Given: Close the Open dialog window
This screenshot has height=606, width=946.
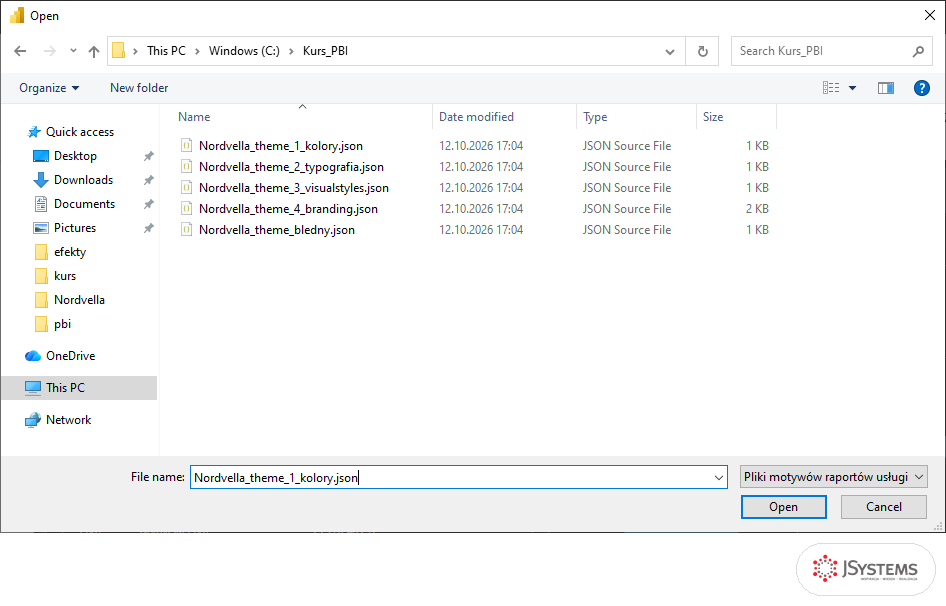Looking at the screenshot, I should click(930, 16).
